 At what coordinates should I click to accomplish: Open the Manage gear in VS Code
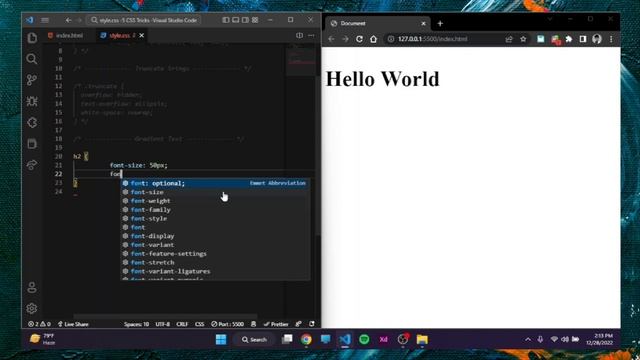32,309
